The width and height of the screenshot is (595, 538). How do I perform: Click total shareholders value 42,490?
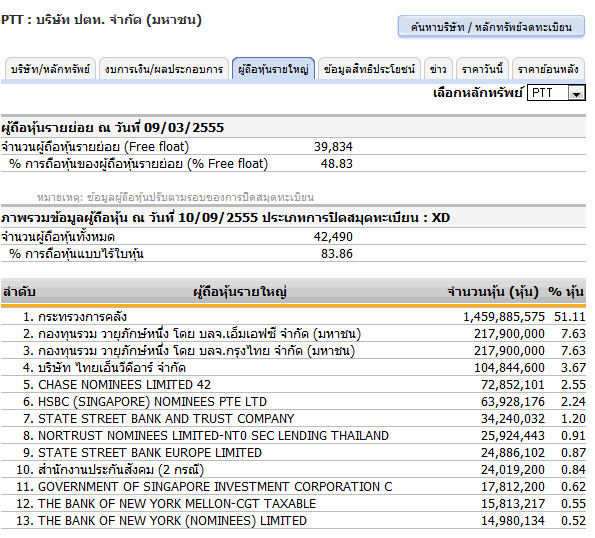pos(333,237)
